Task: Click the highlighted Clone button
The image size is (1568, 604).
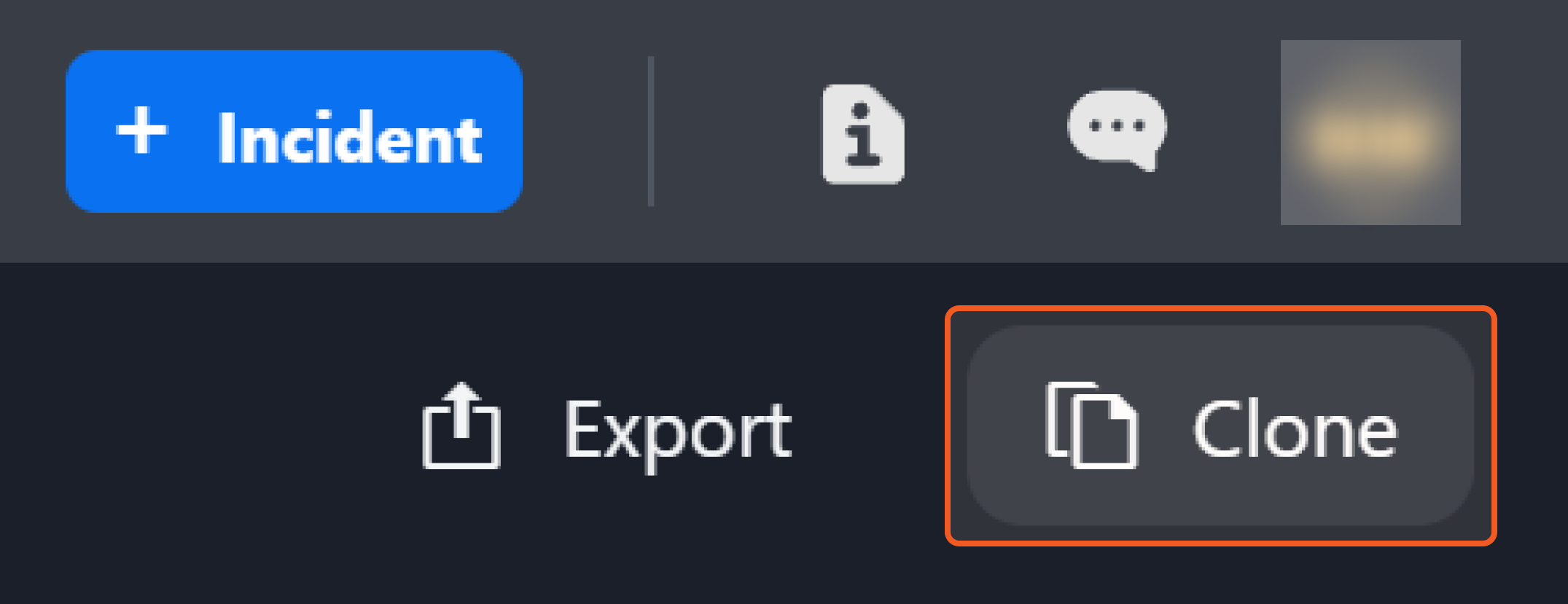Action: coord(1220,425)
